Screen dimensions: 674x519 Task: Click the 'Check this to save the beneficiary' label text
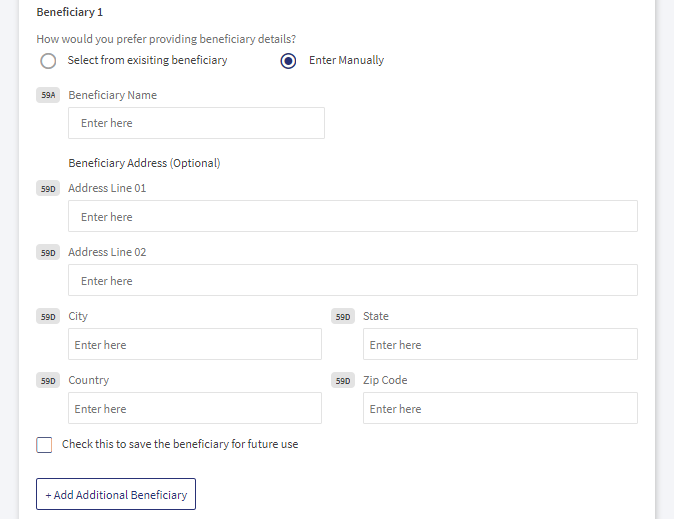pos(180,444)
